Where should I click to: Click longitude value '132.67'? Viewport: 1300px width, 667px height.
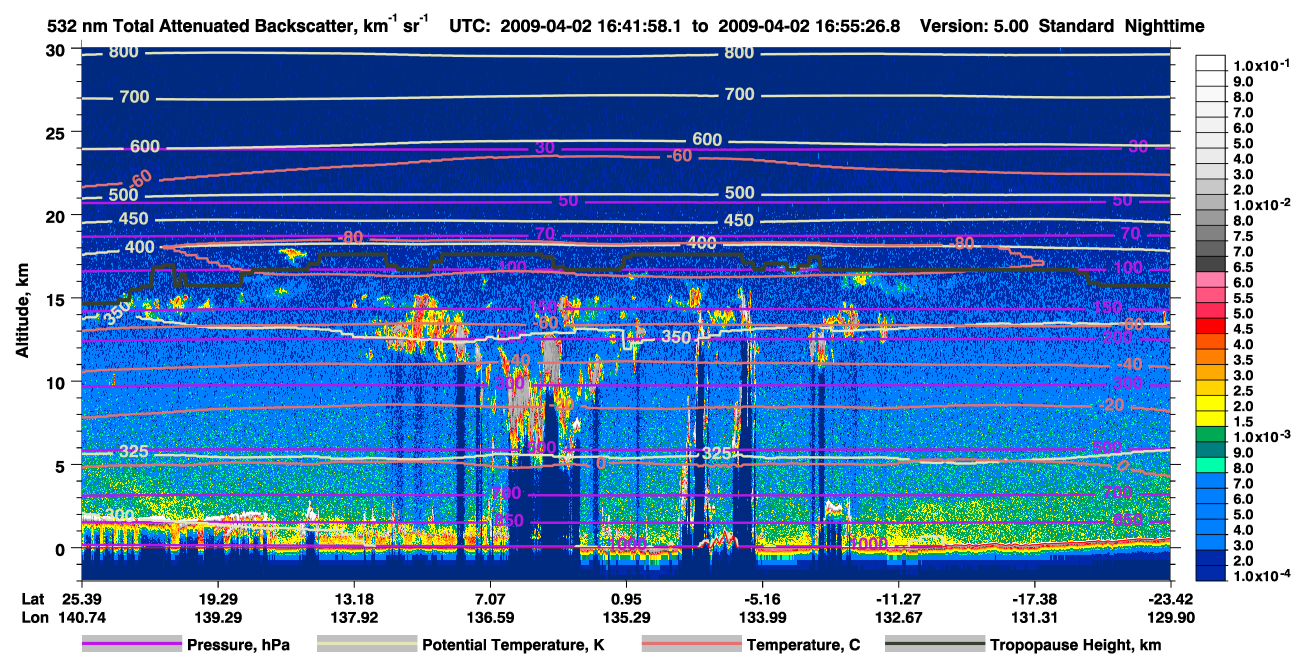tap(899, 617)
